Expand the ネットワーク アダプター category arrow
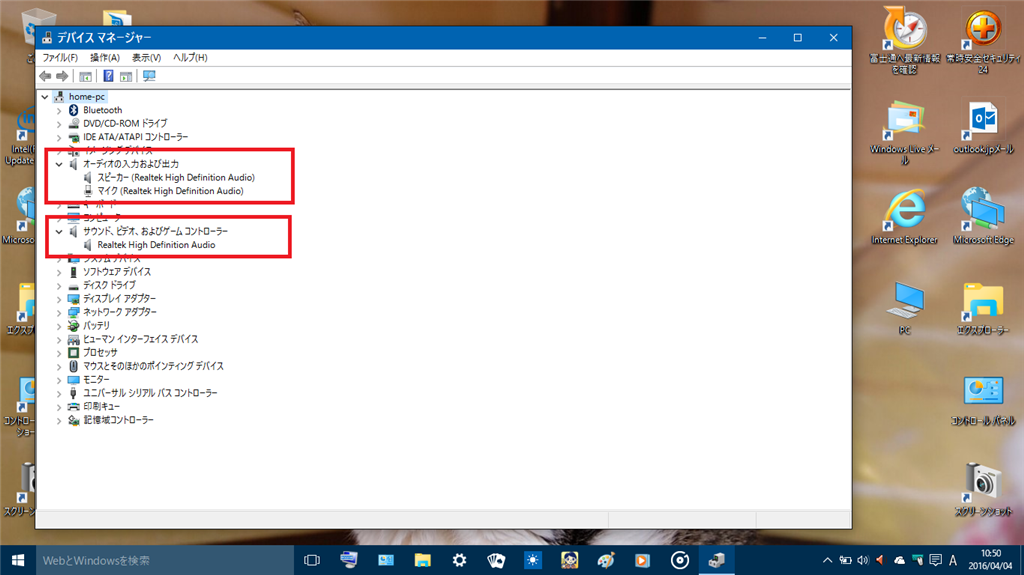Viewport: 1024px width, 575px height. [59, 312]
